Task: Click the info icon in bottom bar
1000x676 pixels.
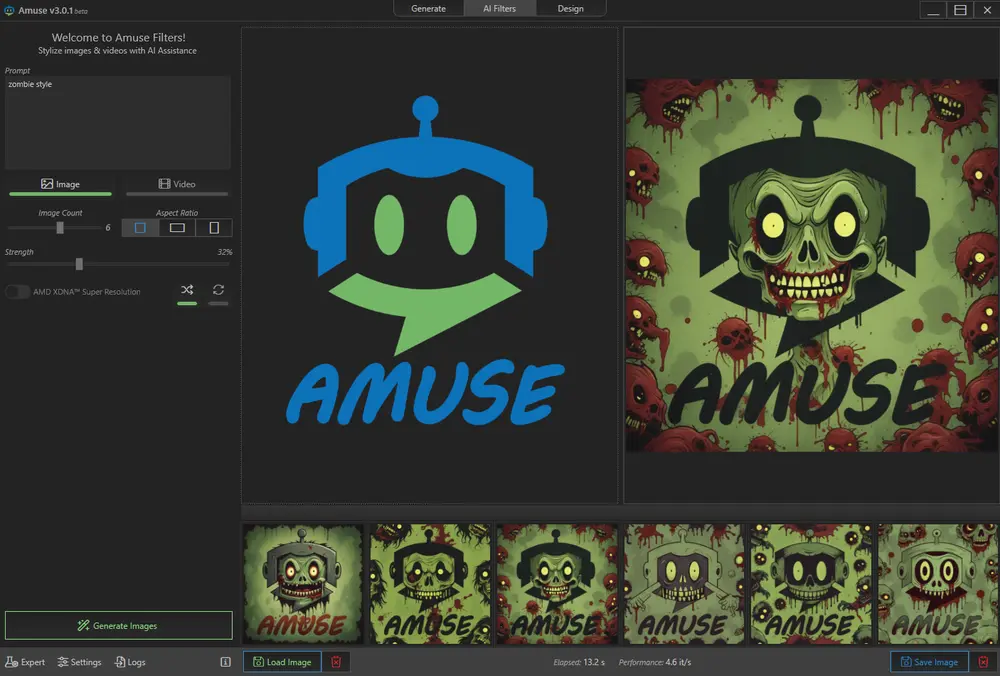Action: (225, 662)
